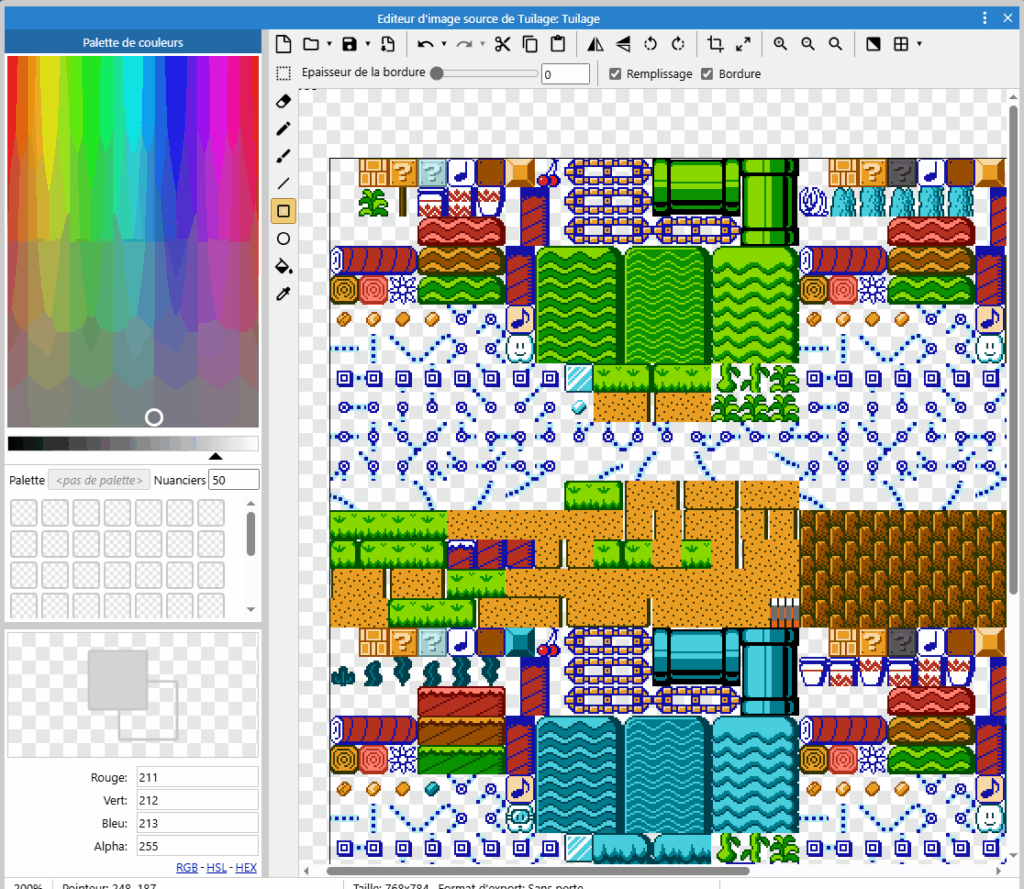Switch color mode to HEX
This screenshot has height=889, width=1024.
246,867
